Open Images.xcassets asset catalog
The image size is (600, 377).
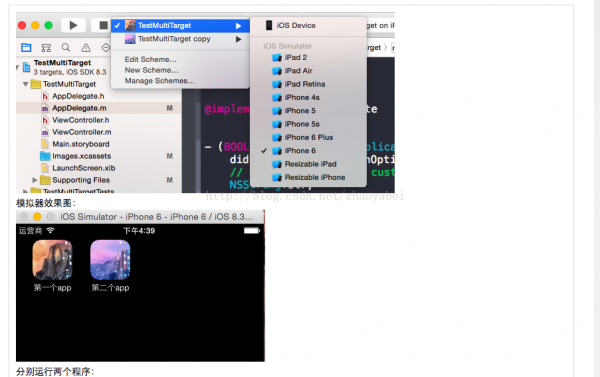(x=82, y=156)
